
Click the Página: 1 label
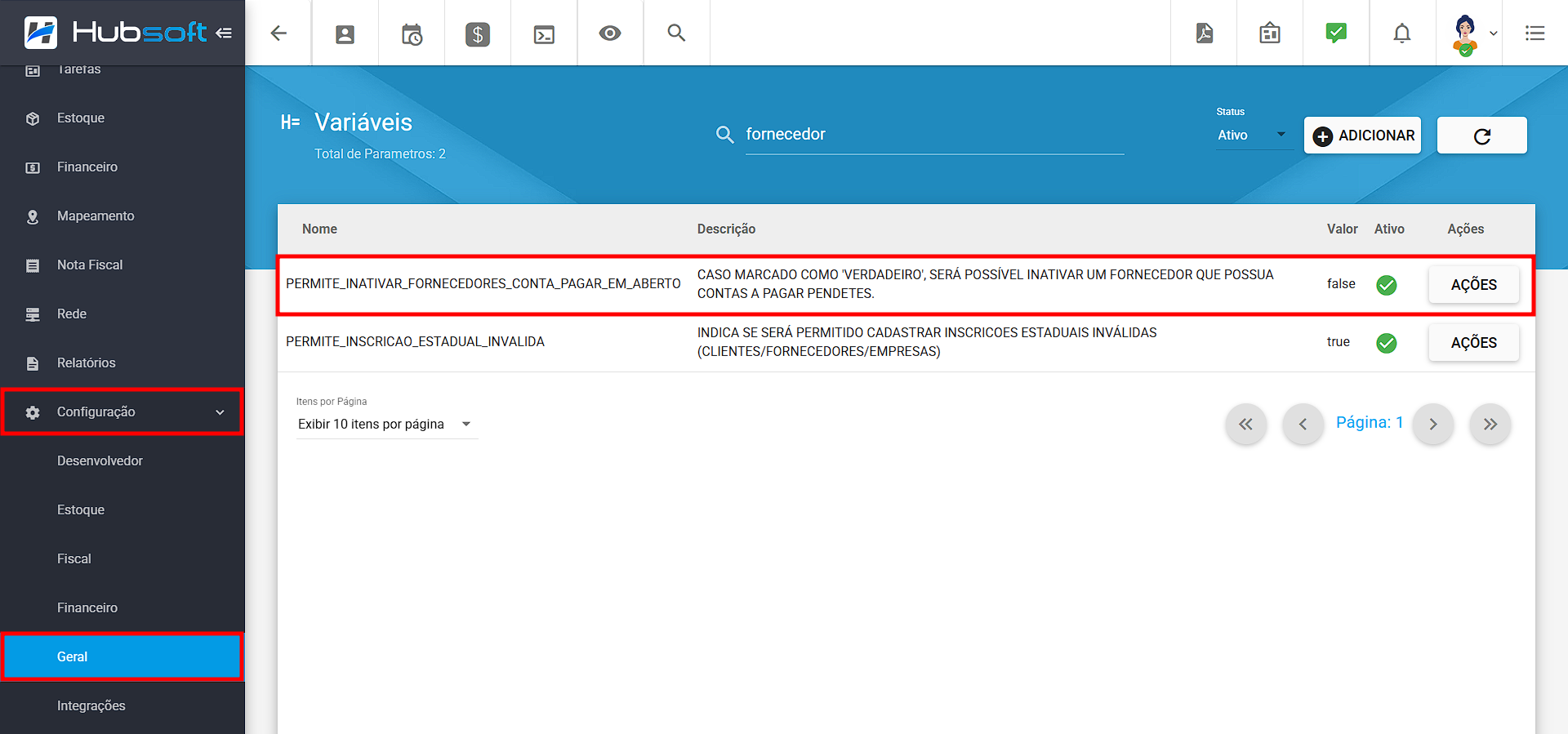click(1369, 423)
